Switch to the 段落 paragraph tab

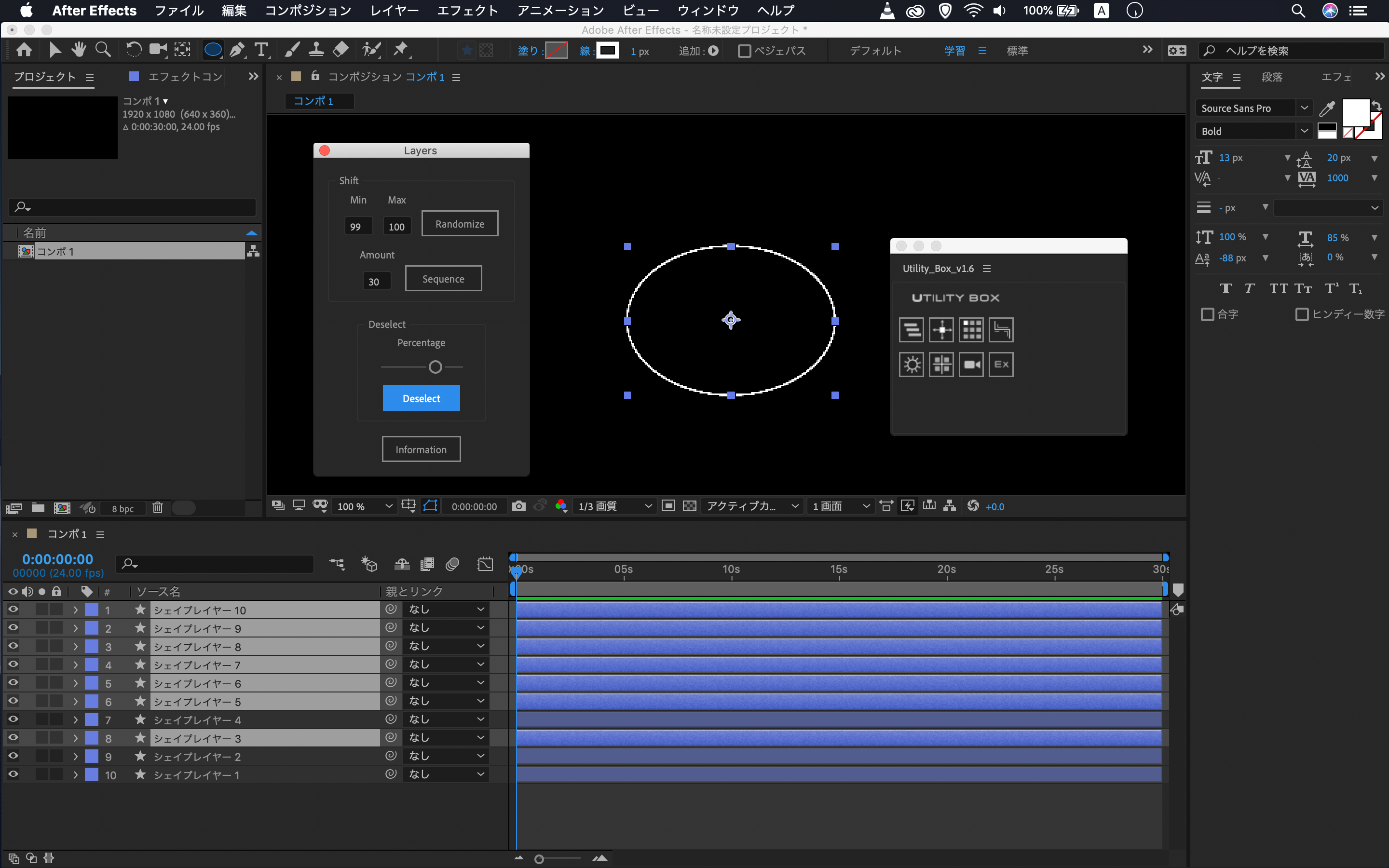(x=1272, y=77)
